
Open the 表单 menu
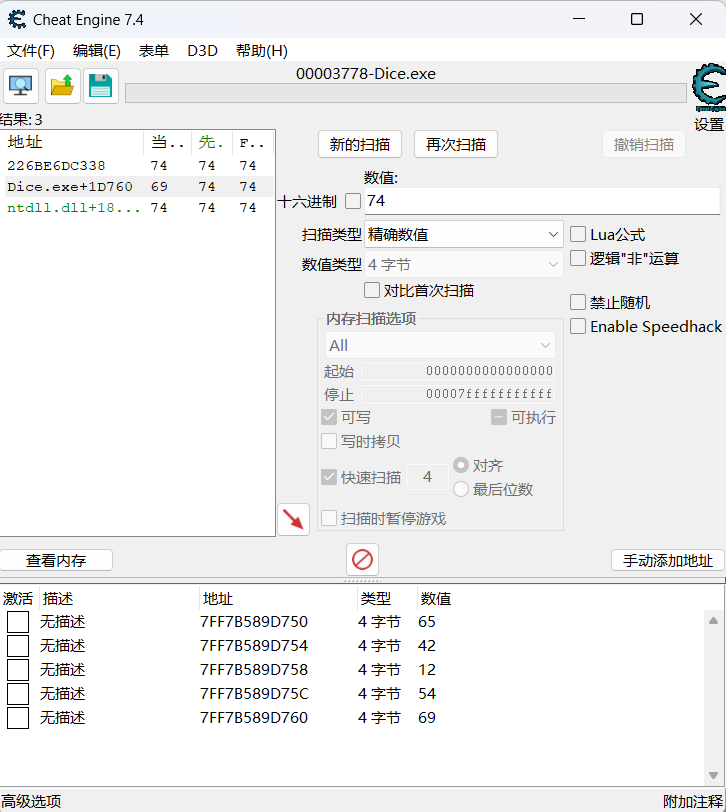[x=154, y=51]
